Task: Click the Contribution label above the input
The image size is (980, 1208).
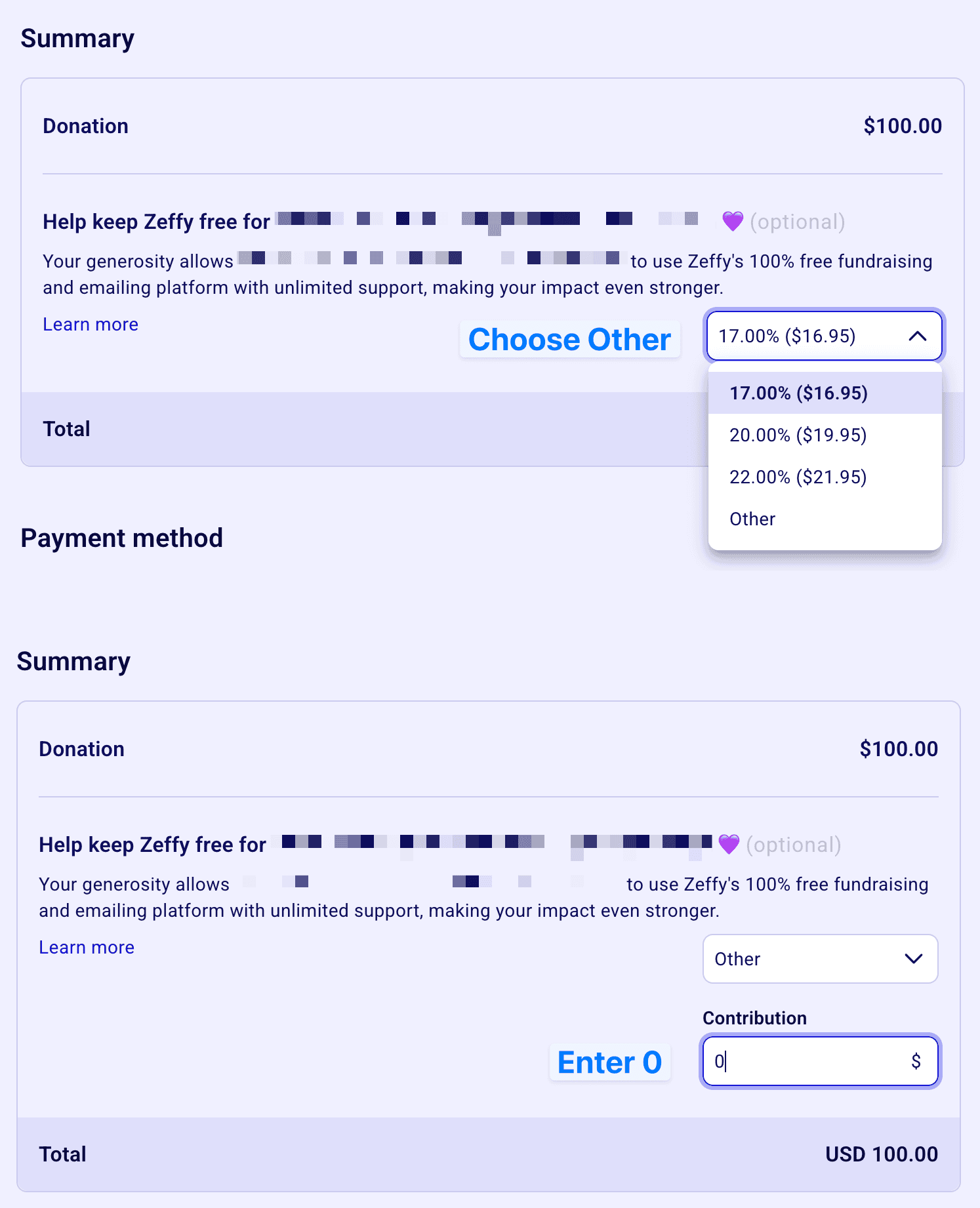Action: coord(754,1018)
